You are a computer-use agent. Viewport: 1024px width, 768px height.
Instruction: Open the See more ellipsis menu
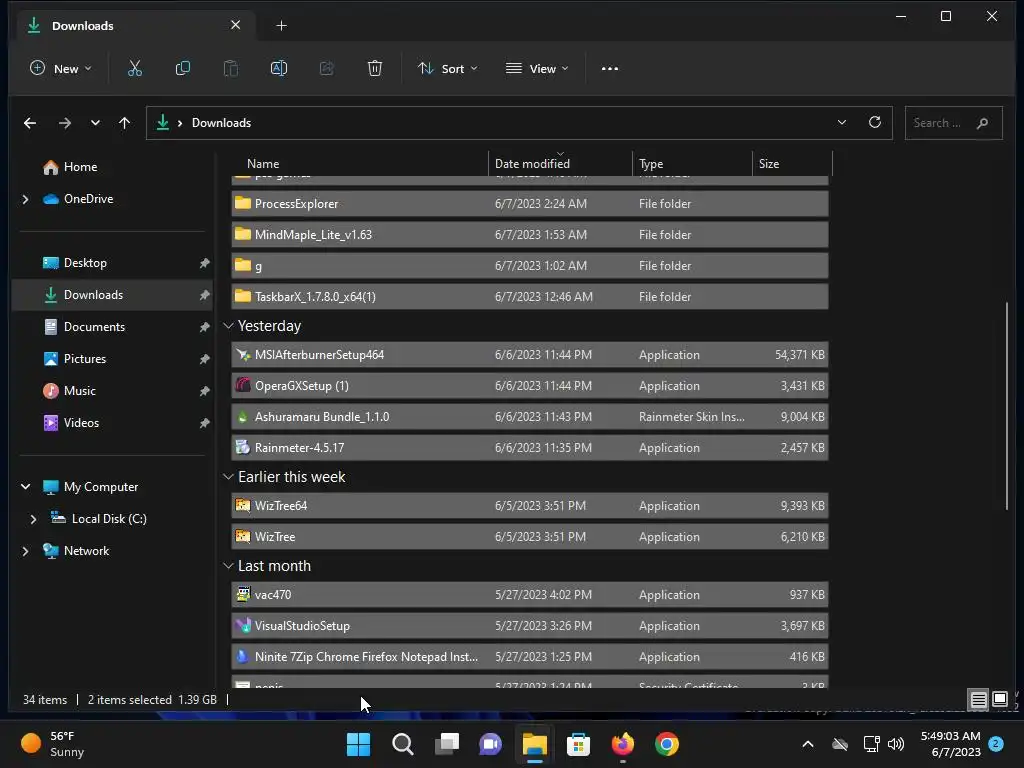coord(609,69)
